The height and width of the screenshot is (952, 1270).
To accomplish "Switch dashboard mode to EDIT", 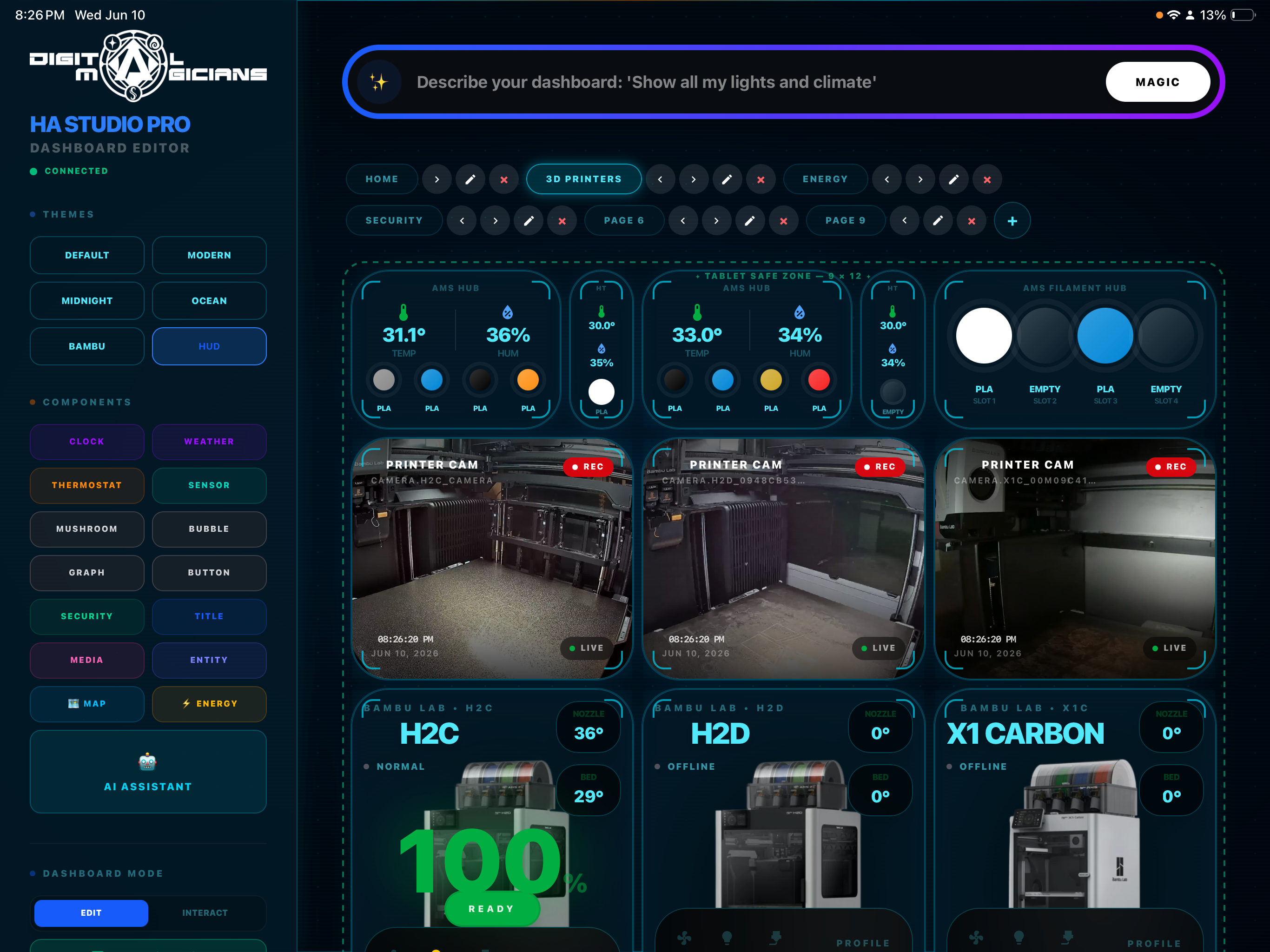I will pos(91,913).
